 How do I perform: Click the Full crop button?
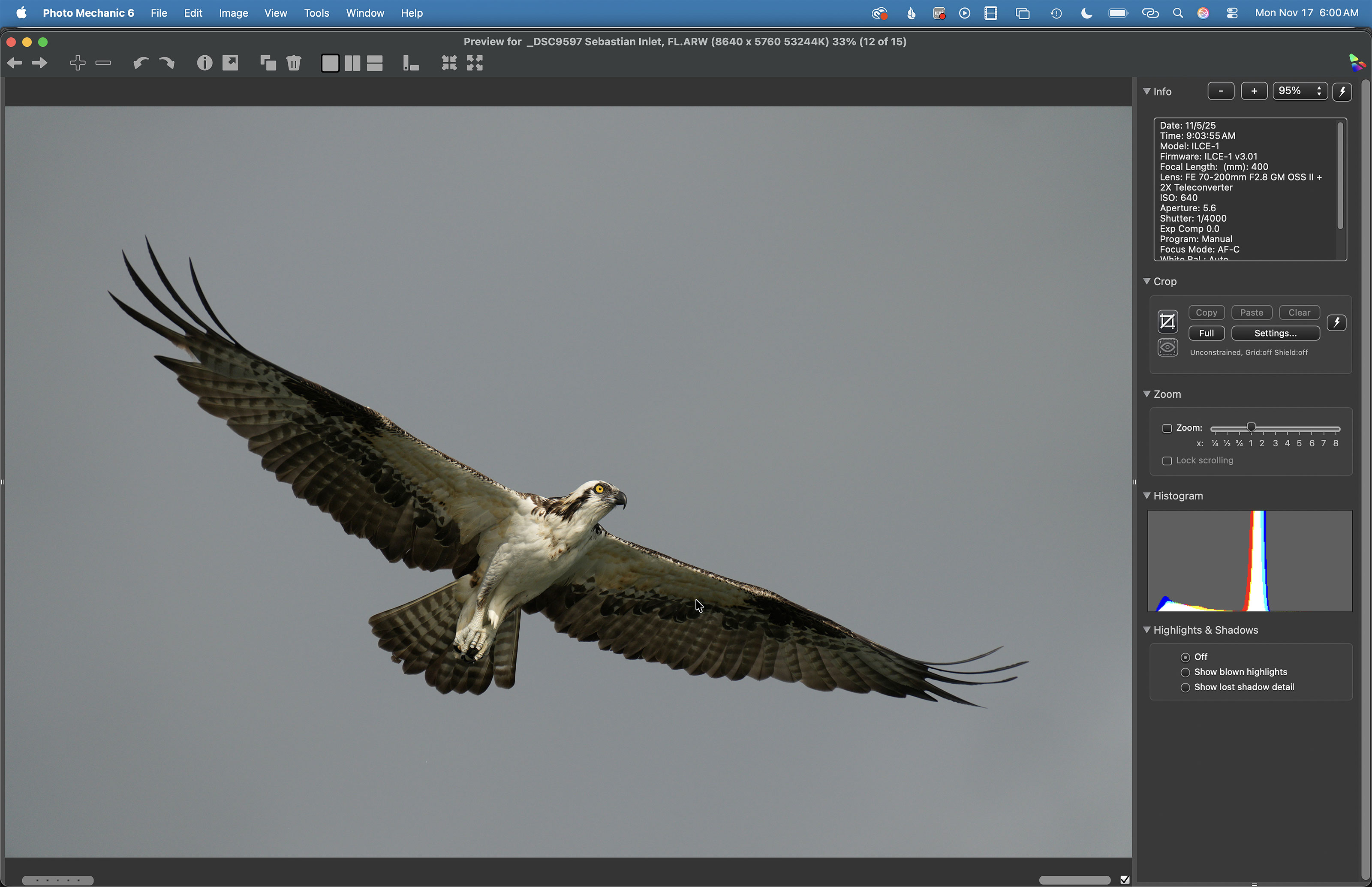point(1206,333)
